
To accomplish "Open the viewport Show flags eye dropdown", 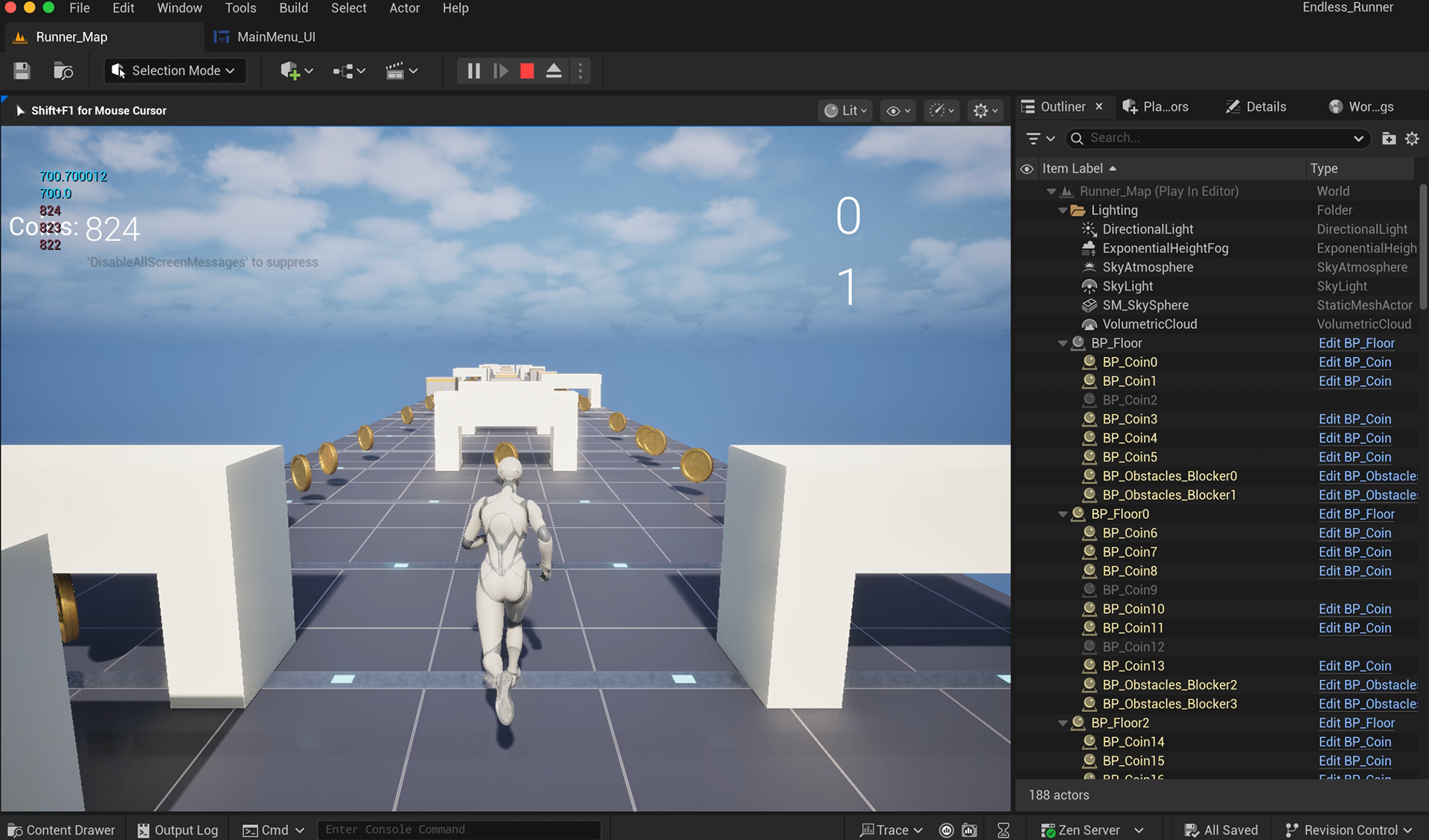I will pos(898,111).
